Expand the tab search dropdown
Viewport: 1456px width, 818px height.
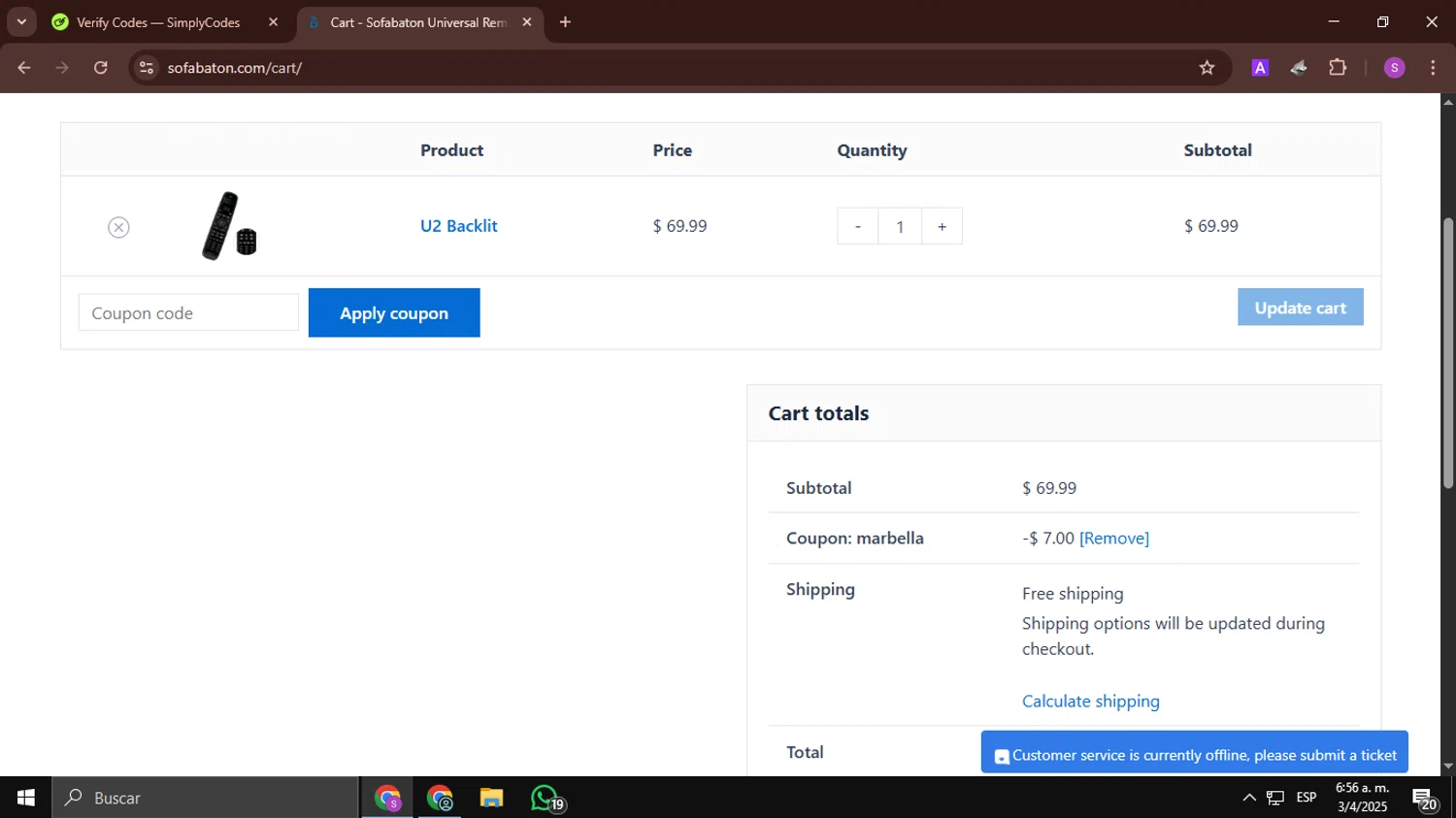click(21, 22)
